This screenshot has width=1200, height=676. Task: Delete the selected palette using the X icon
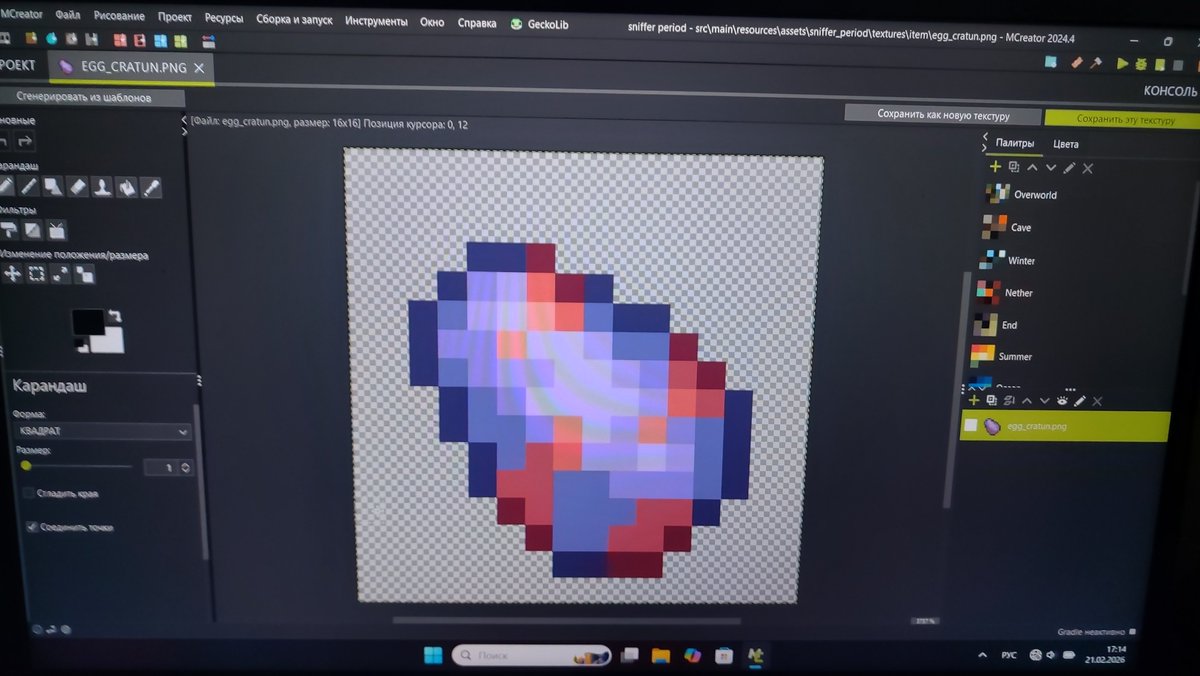(1088, 168)
